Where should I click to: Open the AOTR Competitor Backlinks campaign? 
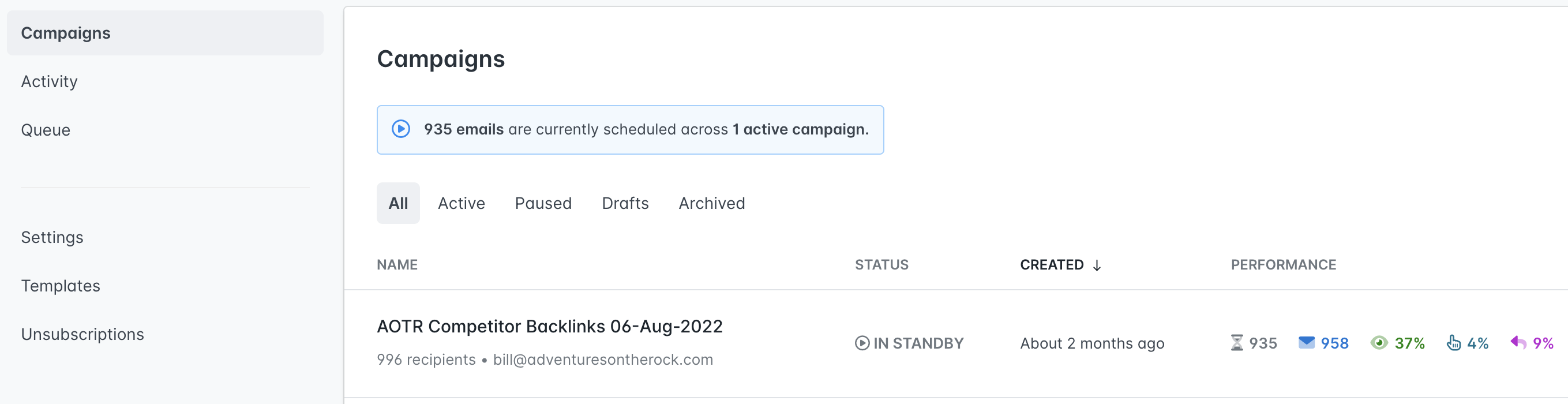550,326
